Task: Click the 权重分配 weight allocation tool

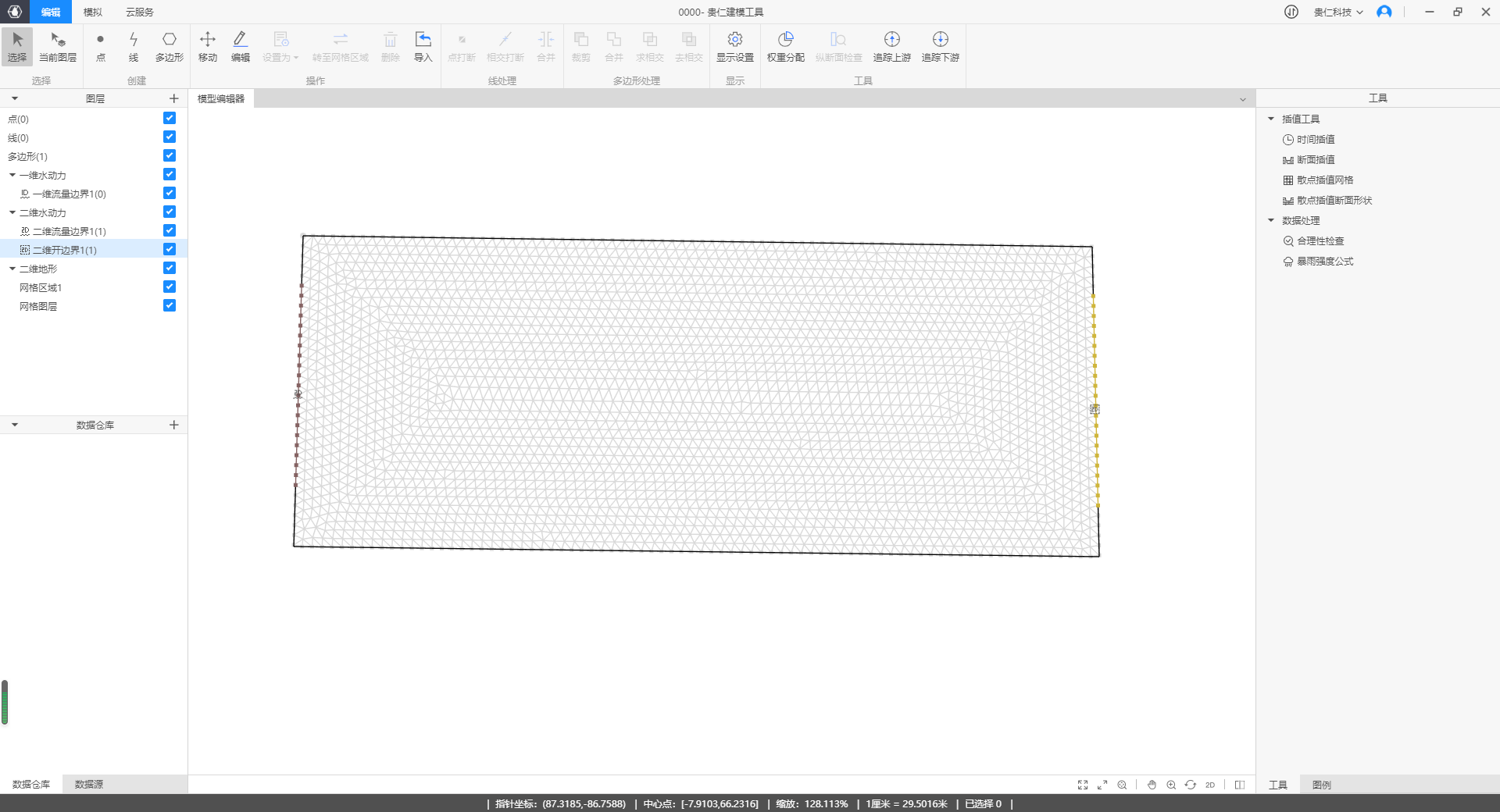Action: click(785, 46)
